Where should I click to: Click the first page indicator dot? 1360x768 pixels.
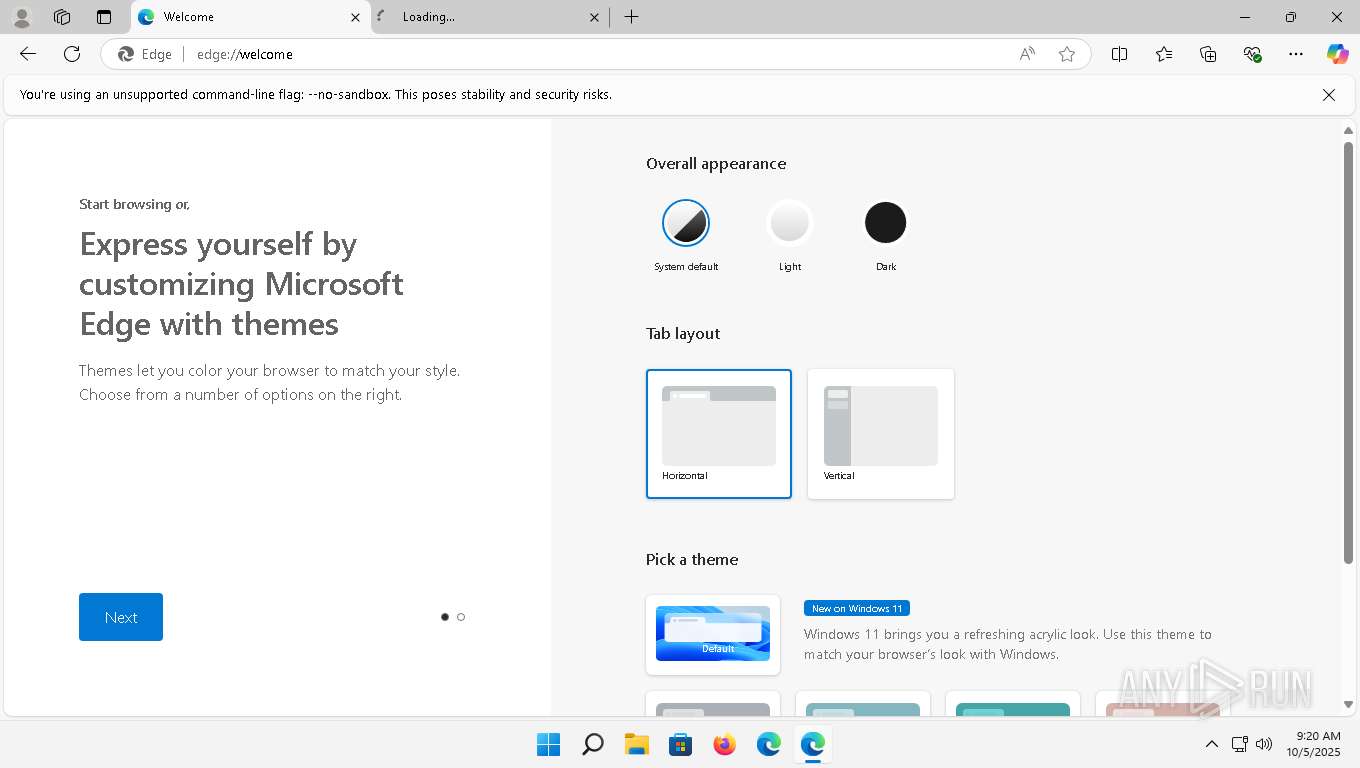pyautogui.click(x=445, y=617)
